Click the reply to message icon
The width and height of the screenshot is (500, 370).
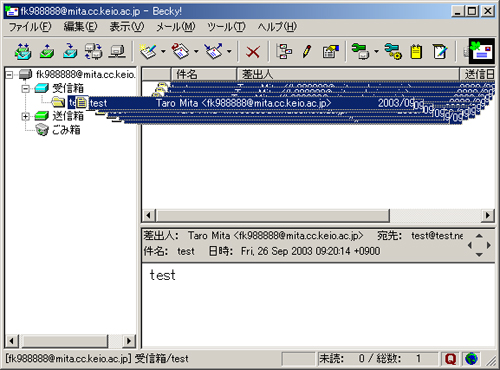[x=180, y=51]
